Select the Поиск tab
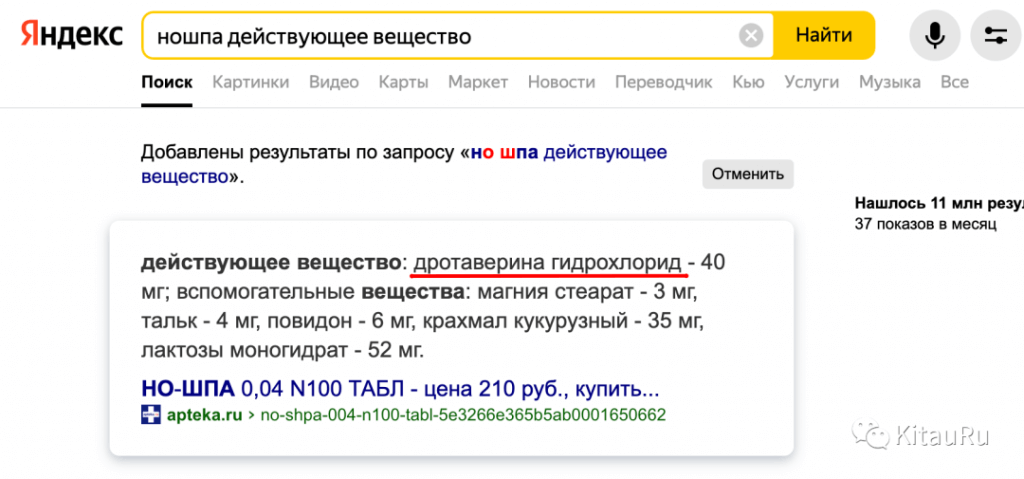 tap(167, 82)
